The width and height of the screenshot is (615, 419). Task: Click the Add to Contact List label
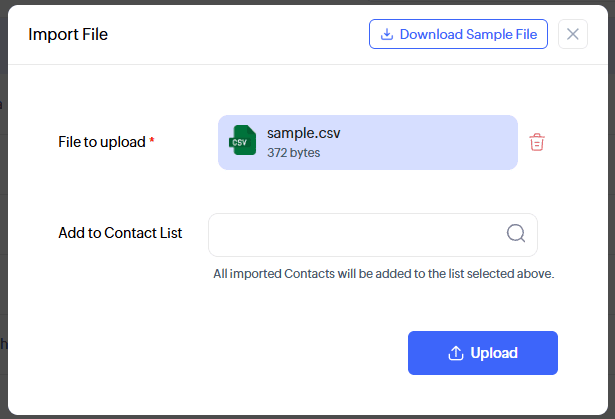[x=120, y=233]
